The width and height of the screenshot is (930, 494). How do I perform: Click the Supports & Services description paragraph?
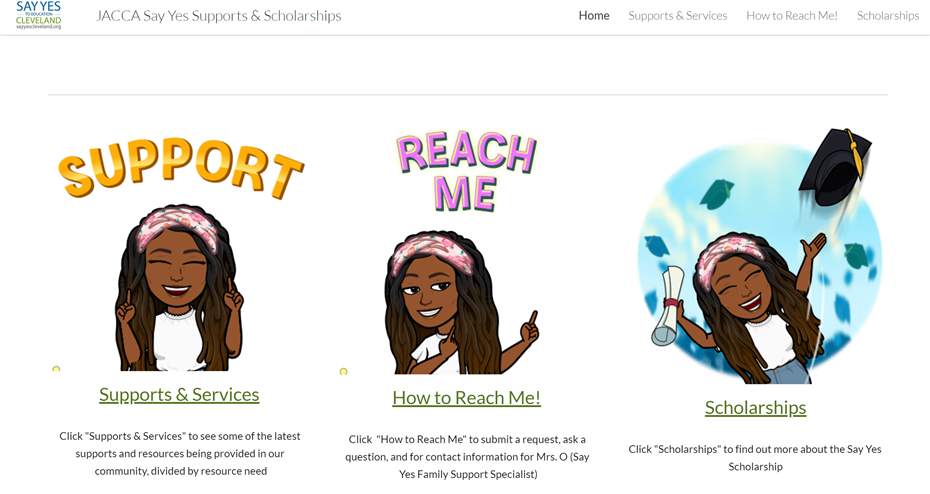180,454
